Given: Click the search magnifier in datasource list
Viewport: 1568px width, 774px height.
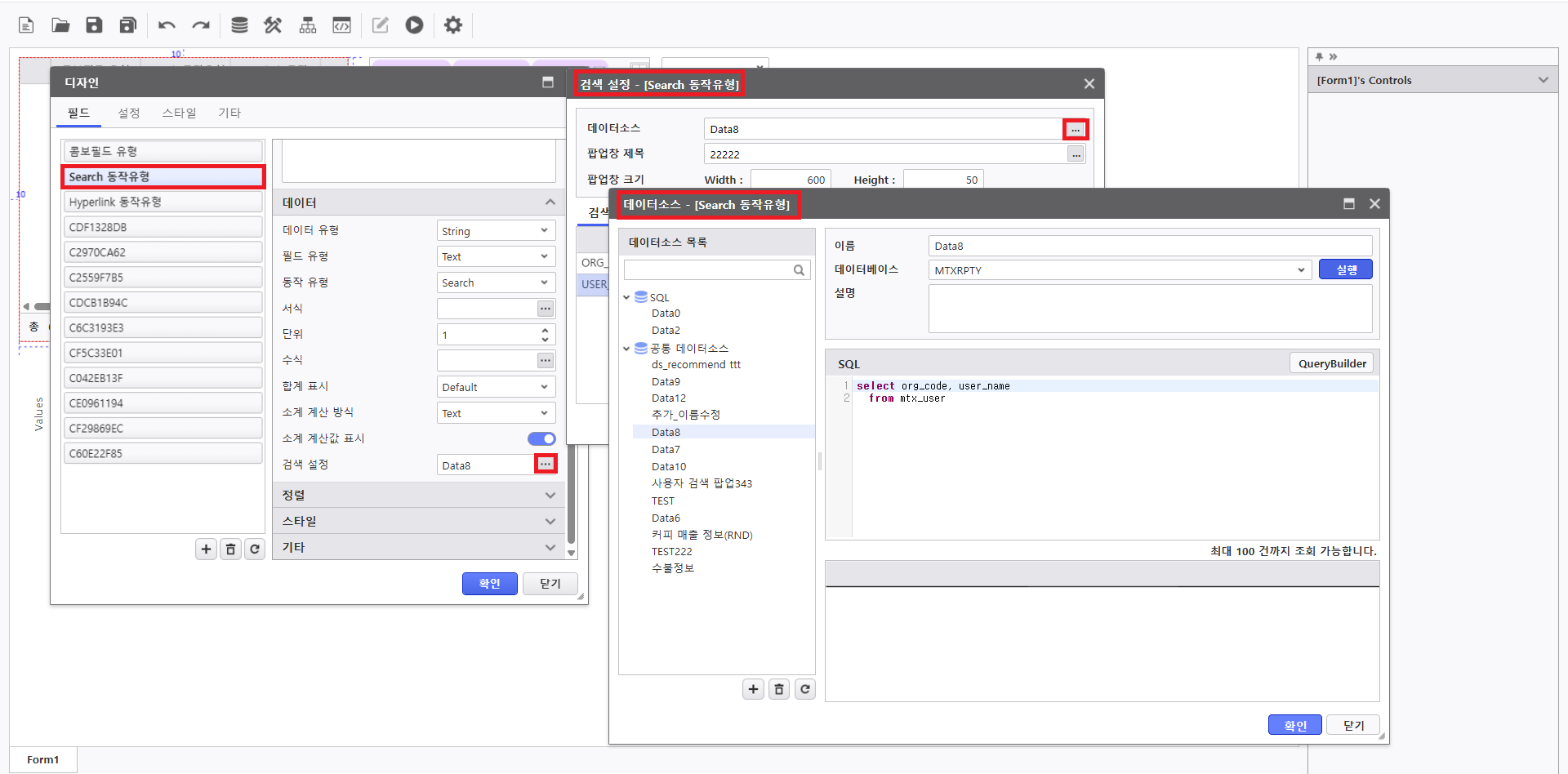Looking at the screenshot, I should tap(799, 270).
